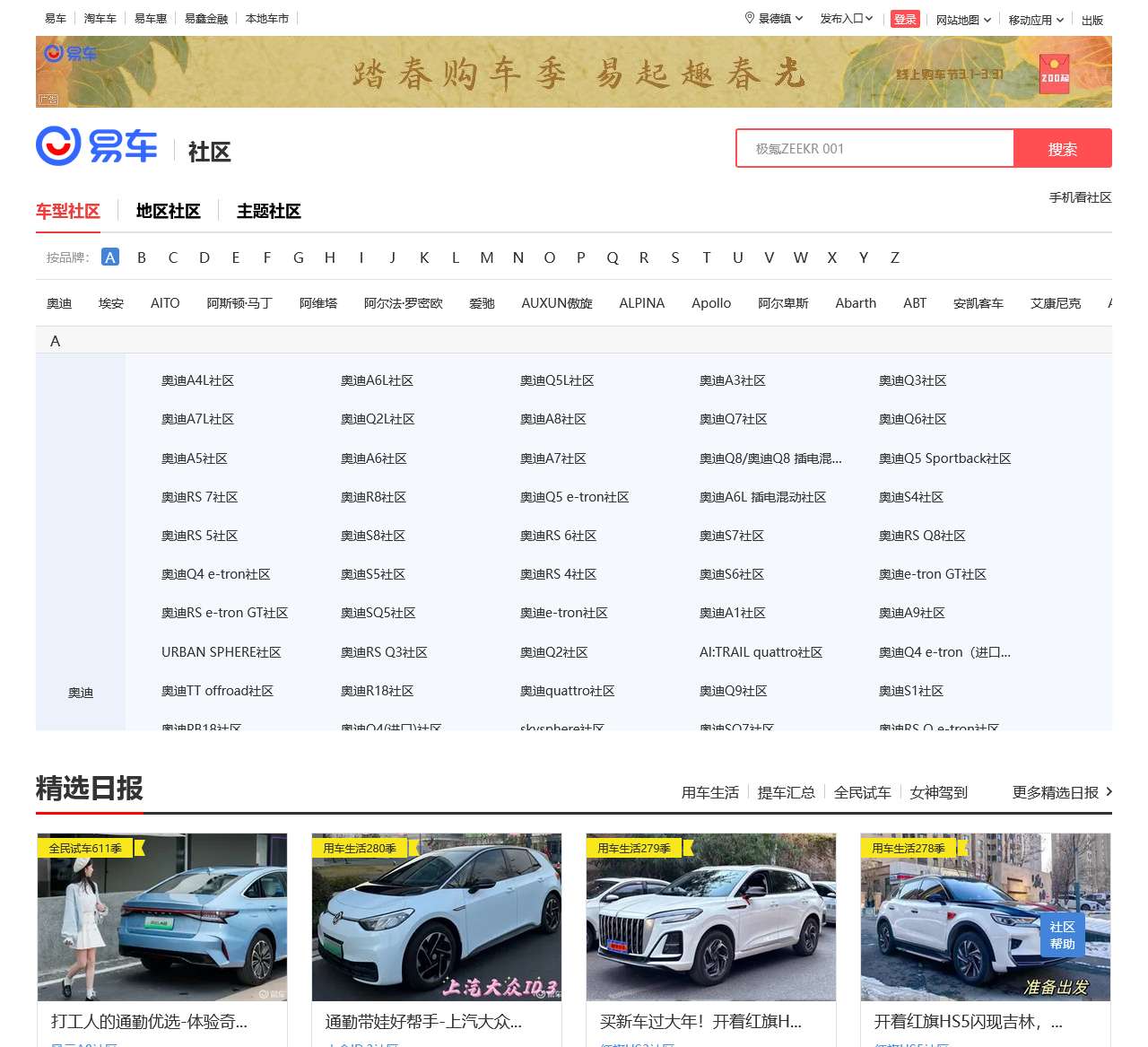
Task: Open article title 打工人的通勤优选-体验奇...
Action: [x=149, y=1022]
